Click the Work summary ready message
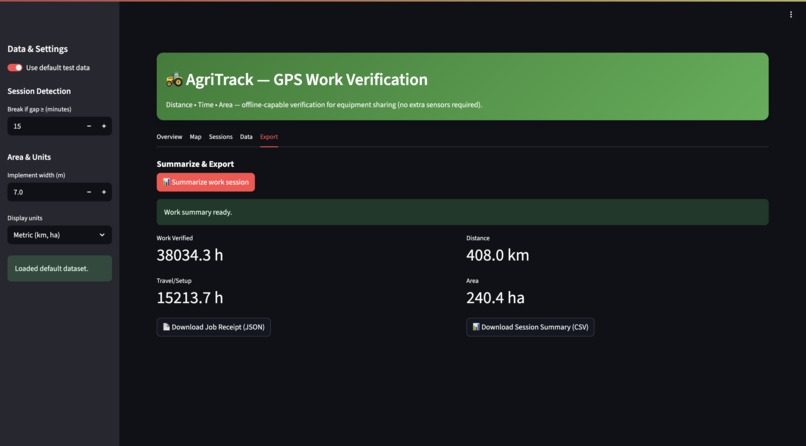This screenshot has height=446, width=806. tap(463, 212)
